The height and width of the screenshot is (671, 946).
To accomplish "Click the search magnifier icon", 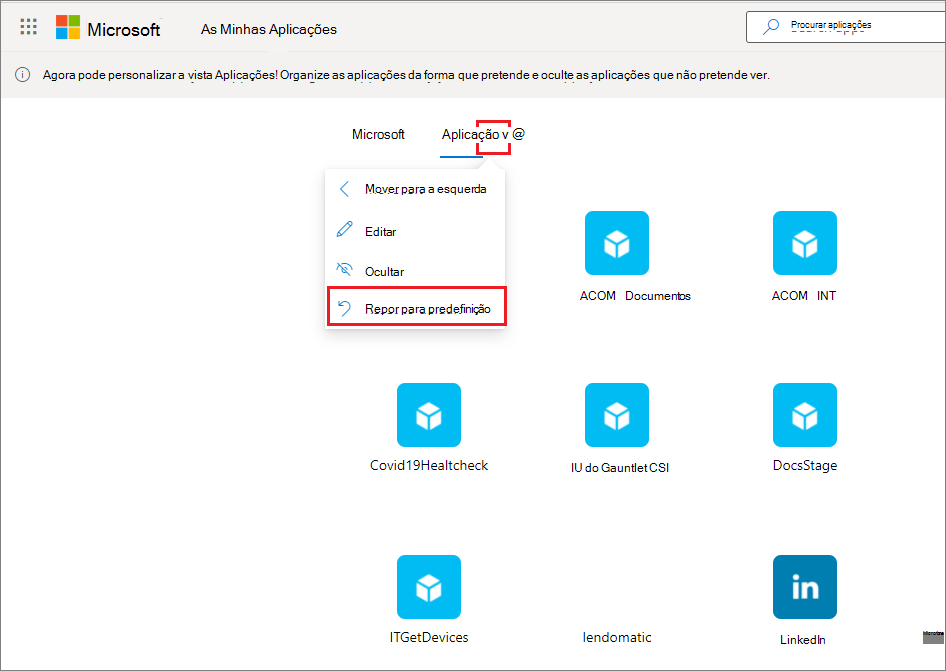I will coord(770,27).
